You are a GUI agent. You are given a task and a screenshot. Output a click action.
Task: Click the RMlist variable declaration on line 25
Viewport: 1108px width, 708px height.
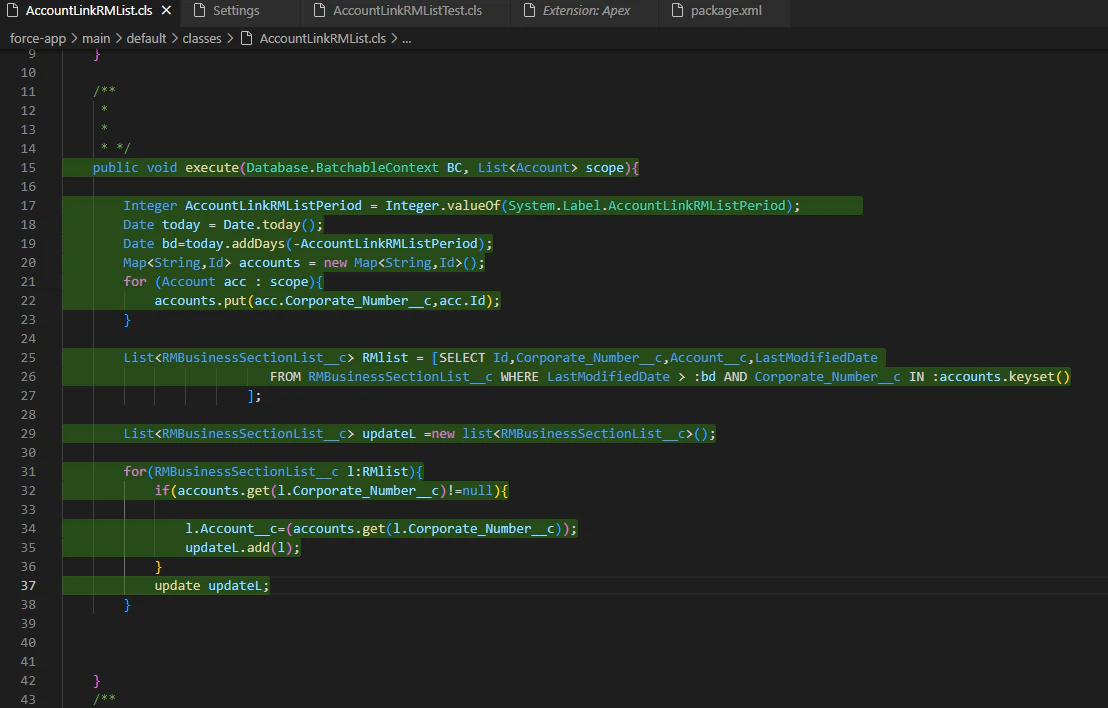pyautogui.click(x=385, y=358)
